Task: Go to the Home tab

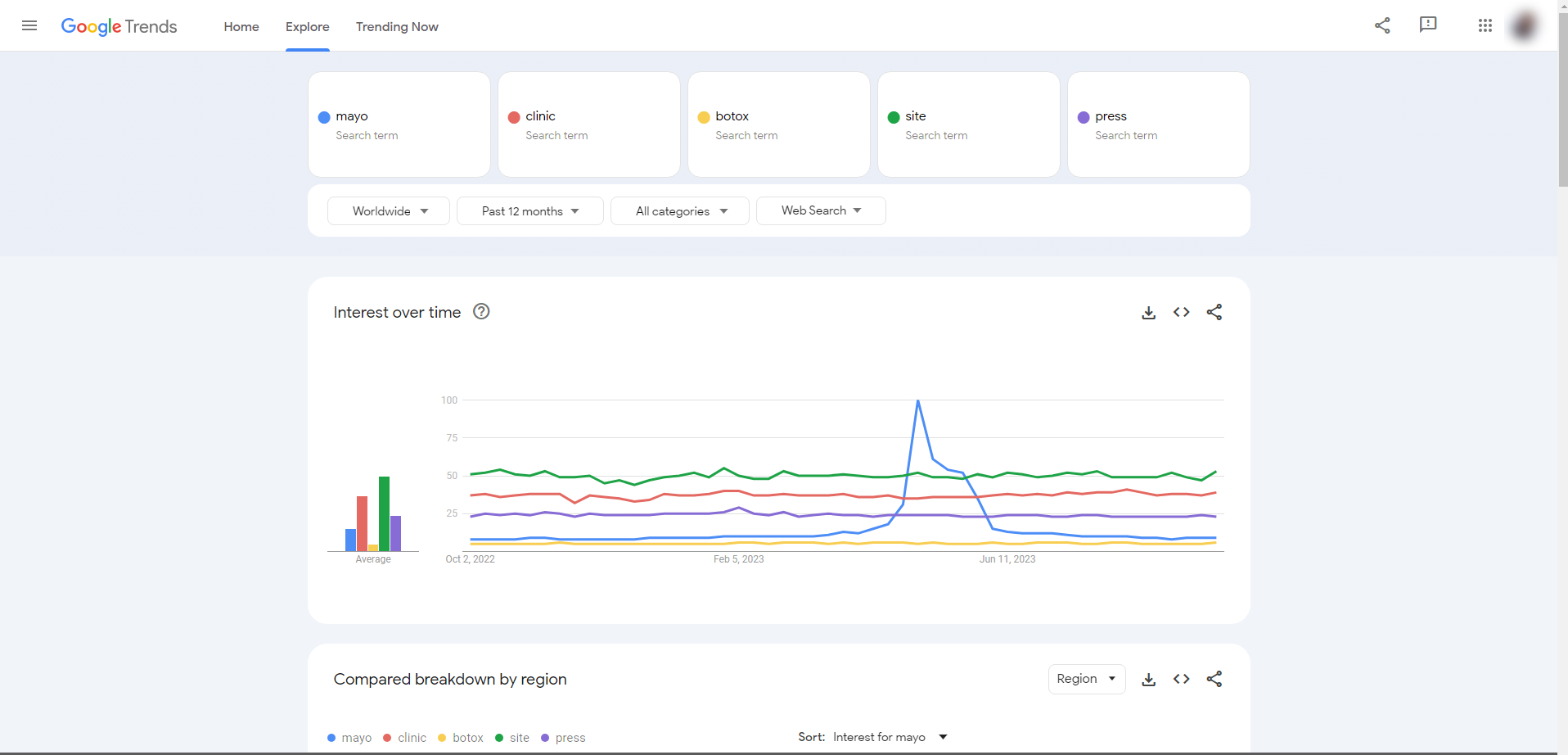Action: 241,27
